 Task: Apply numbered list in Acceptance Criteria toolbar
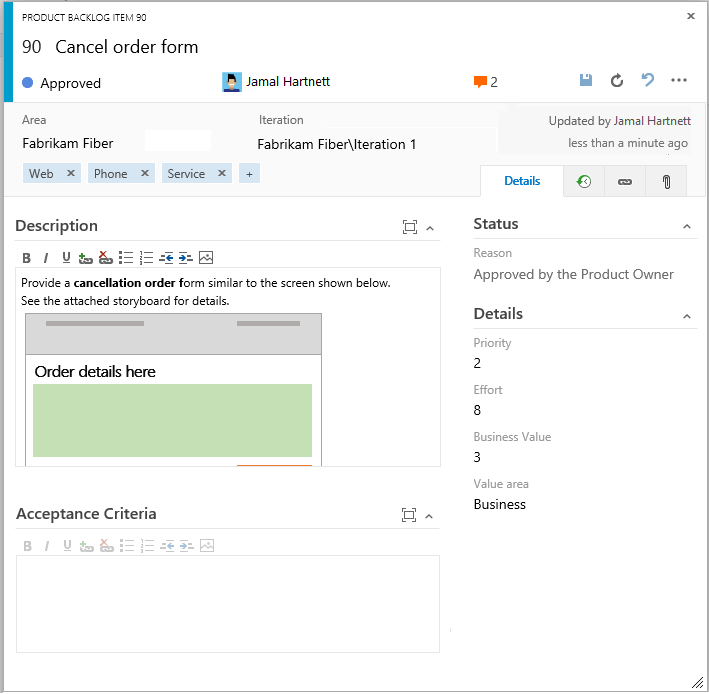[x=147, y=546]
